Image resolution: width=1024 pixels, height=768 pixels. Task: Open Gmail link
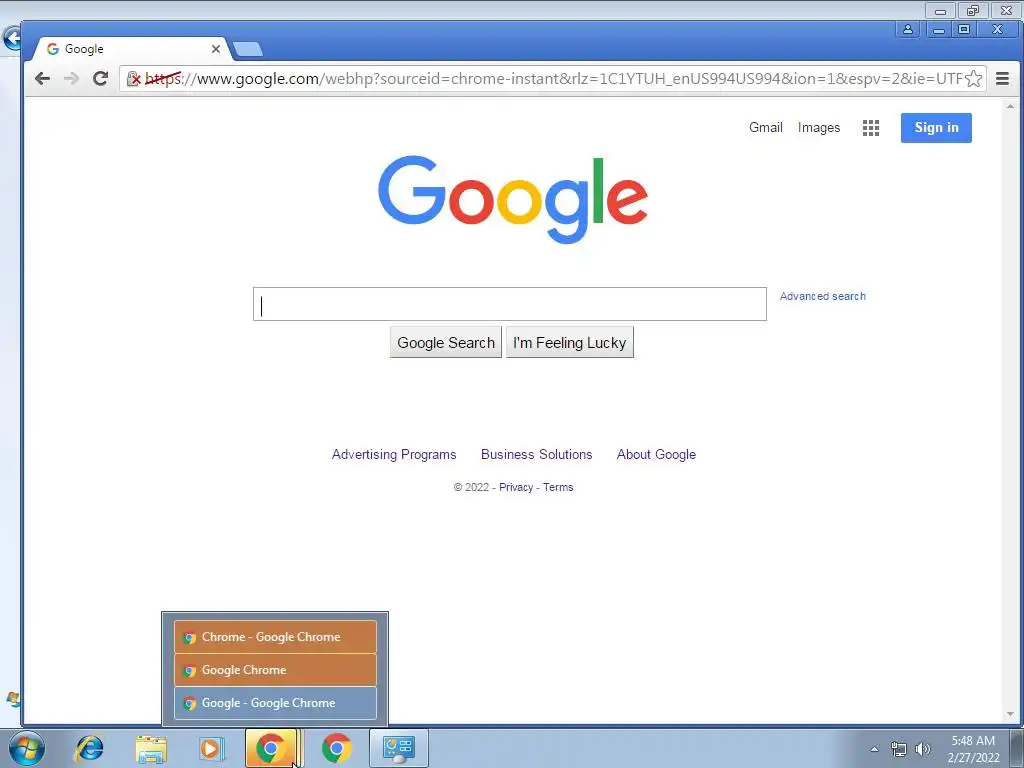tap(765, 127)
